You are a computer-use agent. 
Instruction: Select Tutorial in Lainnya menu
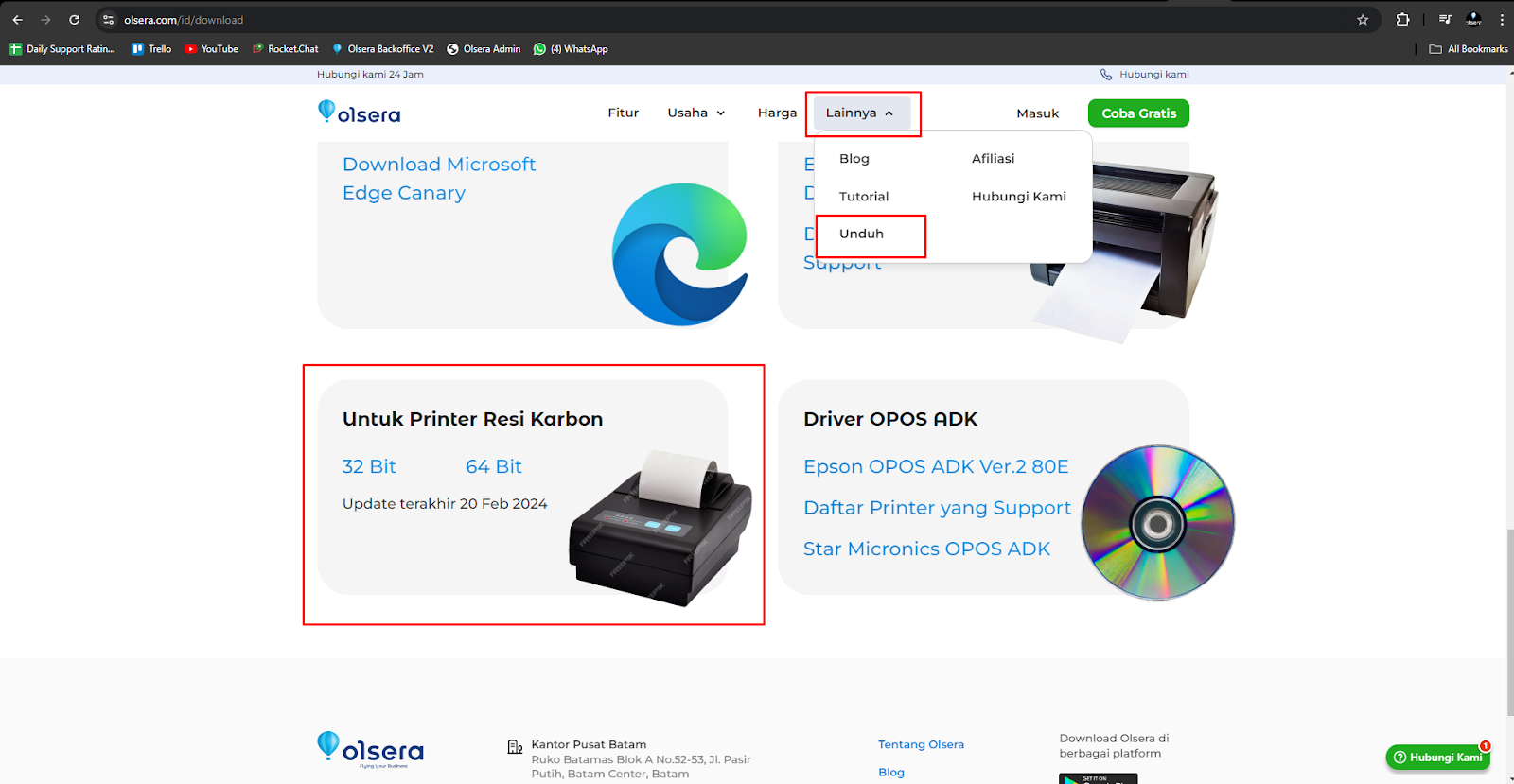(864, 197)
